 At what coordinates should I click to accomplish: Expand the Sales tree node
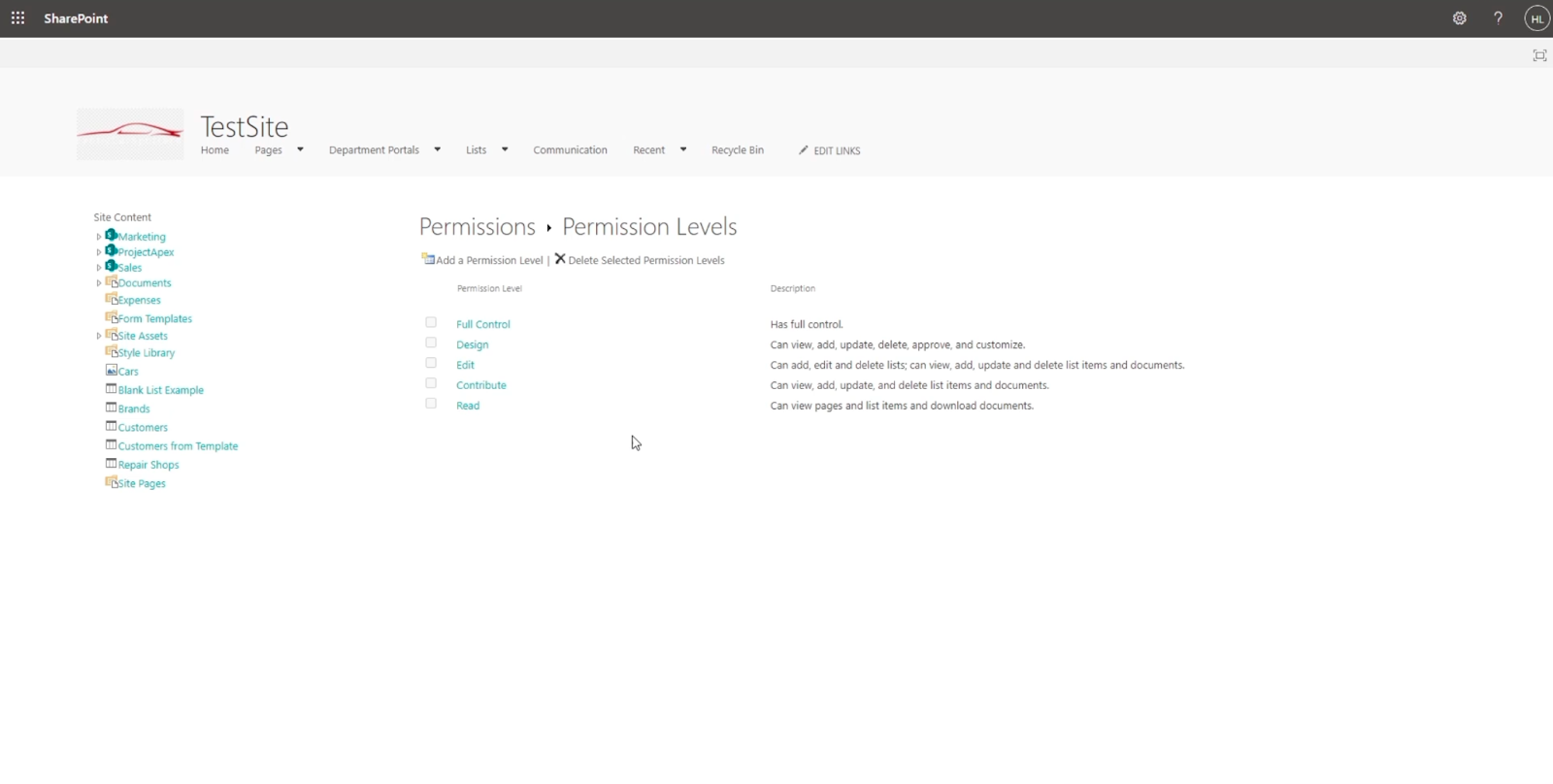click(98, 268)
